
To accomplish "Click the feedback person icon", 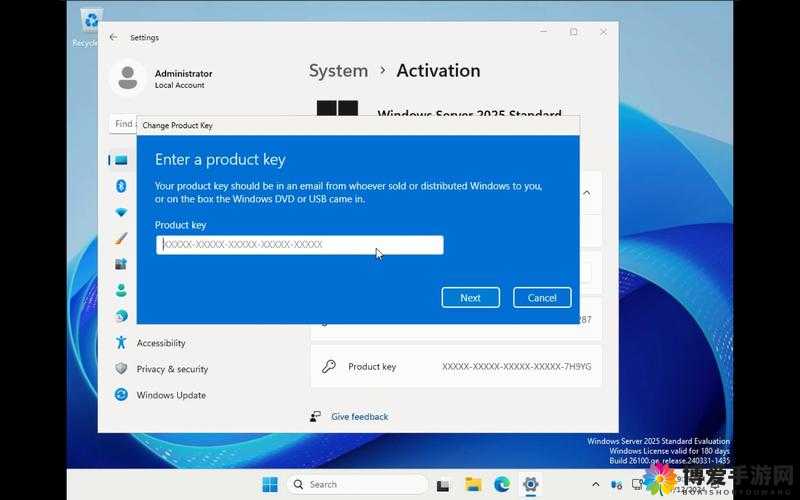I will click(315, 417).
